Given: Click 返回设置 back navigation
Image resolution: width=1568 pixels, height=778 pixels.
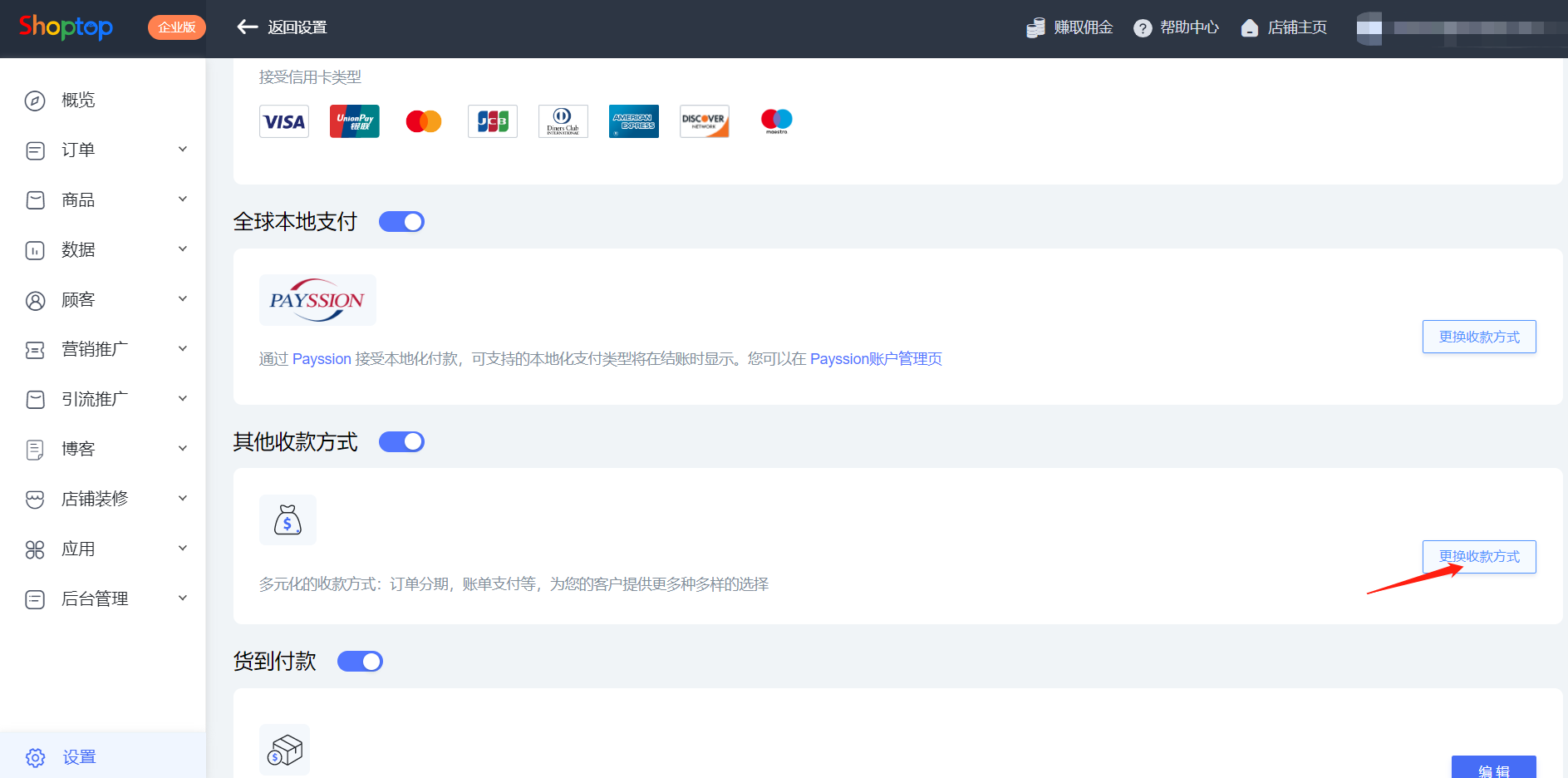Looking at the screenshot, I should tap(281, 27).
